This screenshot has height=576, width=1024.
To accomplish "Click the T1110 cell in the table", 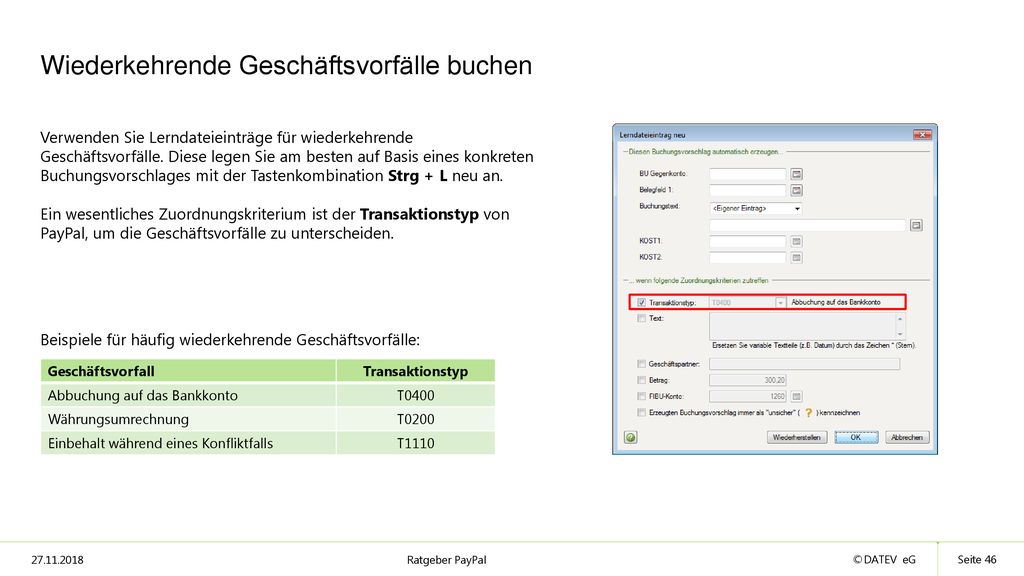I will click(416, 443).
